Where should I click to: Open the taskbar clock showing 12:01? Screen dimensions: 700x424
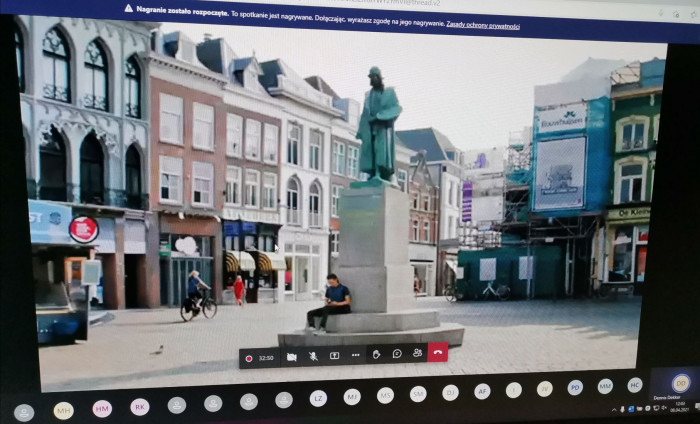pyautogui.click(x=680, y=406)
